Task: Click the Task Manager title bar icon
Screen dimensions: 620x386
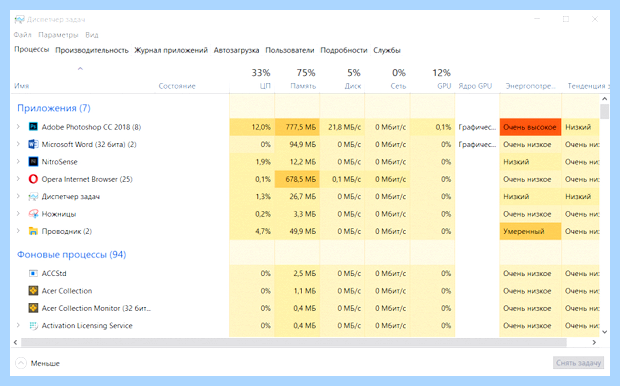Action: [19, 19]
